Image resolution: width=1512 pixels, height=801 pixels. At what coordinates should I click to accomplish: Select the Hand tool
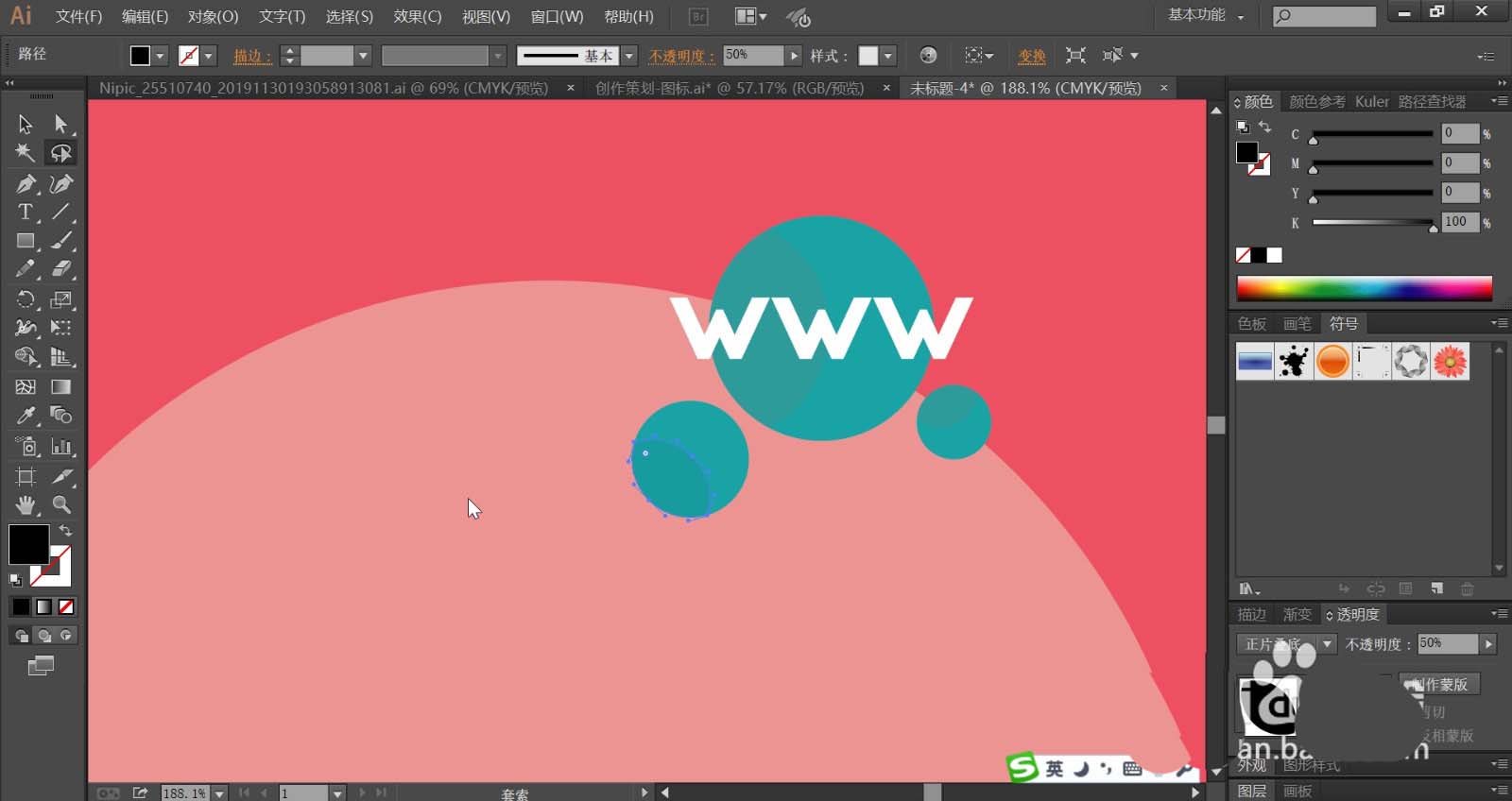(26, 504)
